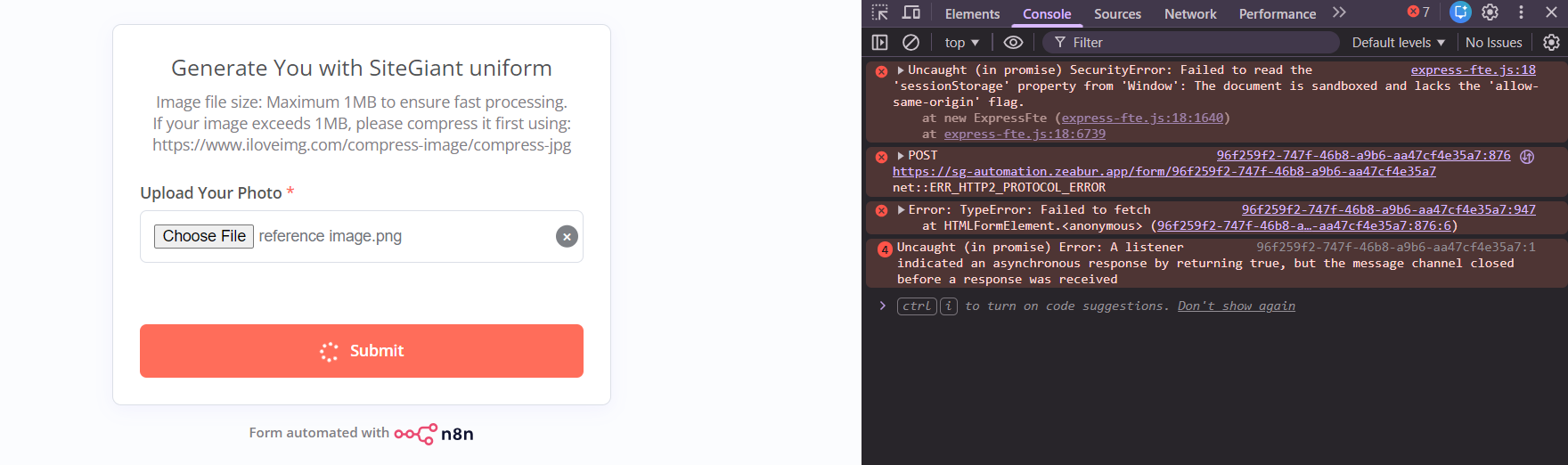Click the red error icon on the TypeError row
1568x465 pixels.
(881, 211)
